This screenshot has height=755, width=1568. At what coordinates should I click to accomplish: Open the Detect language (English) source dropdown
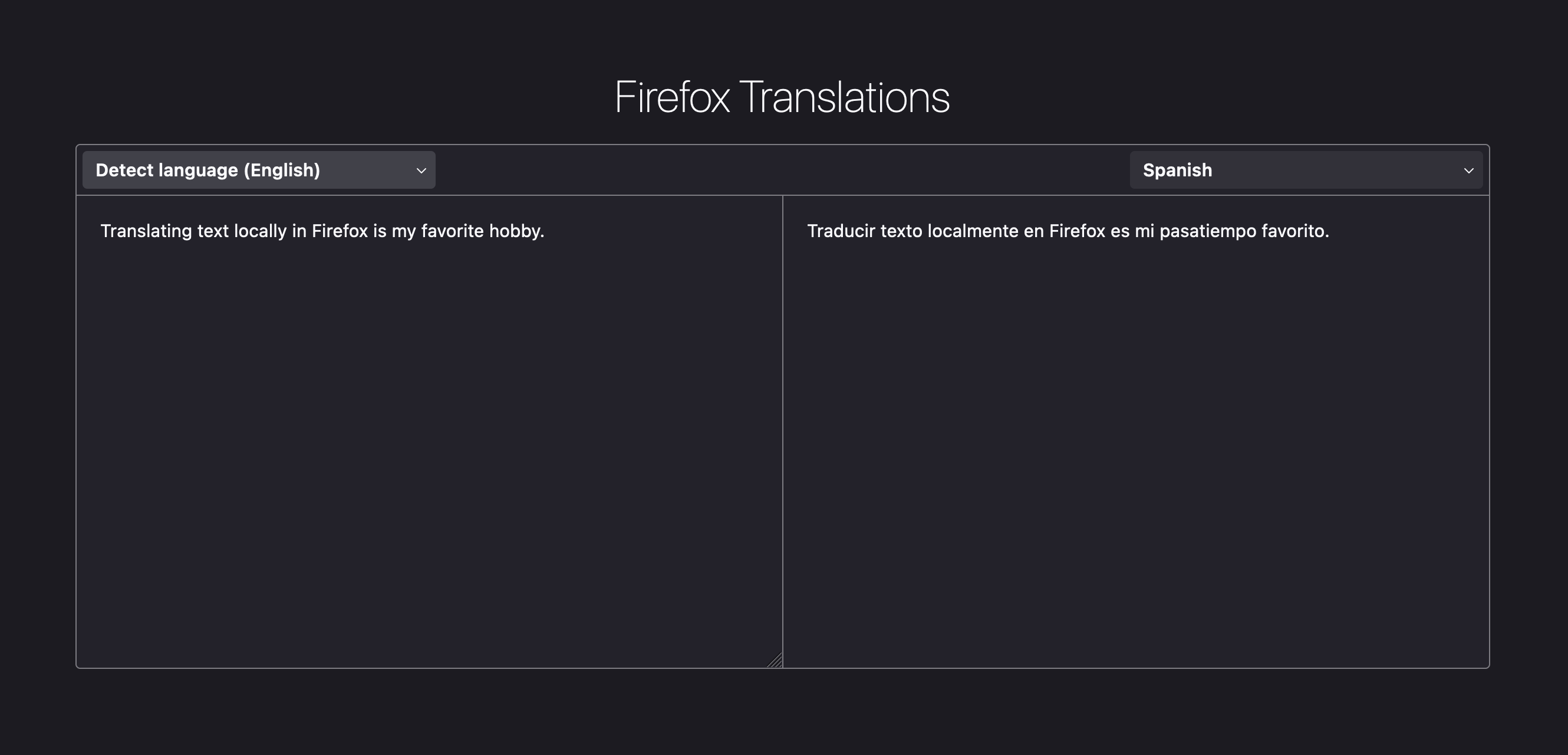(x=259, y=170)
